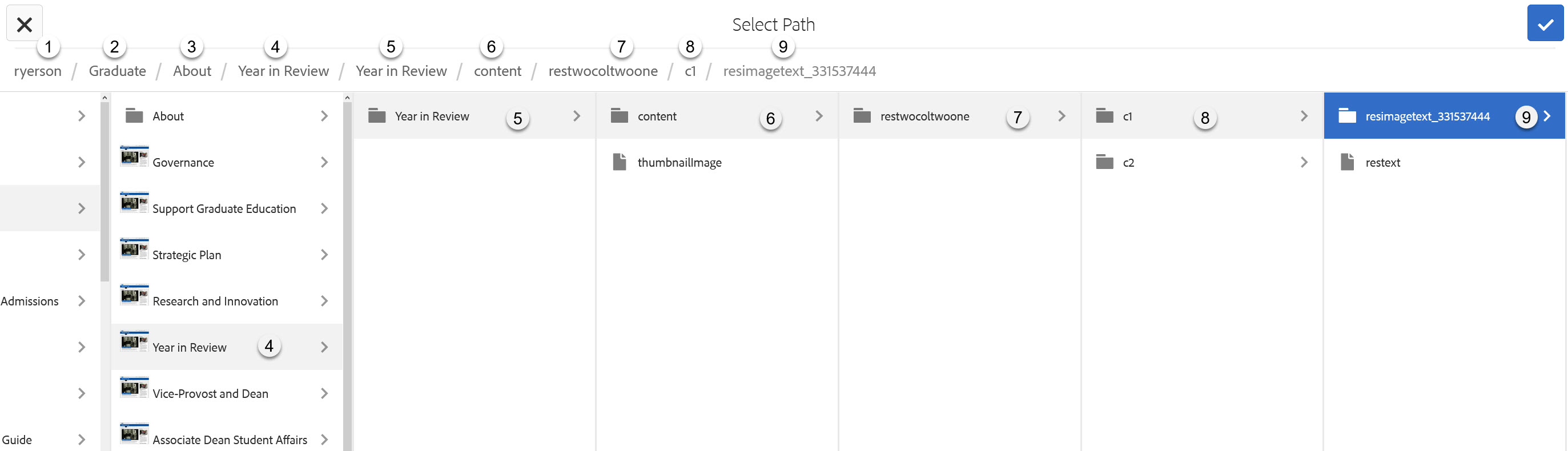
Task: Select the restext file icon
Action: click(x=1347, y=162)
